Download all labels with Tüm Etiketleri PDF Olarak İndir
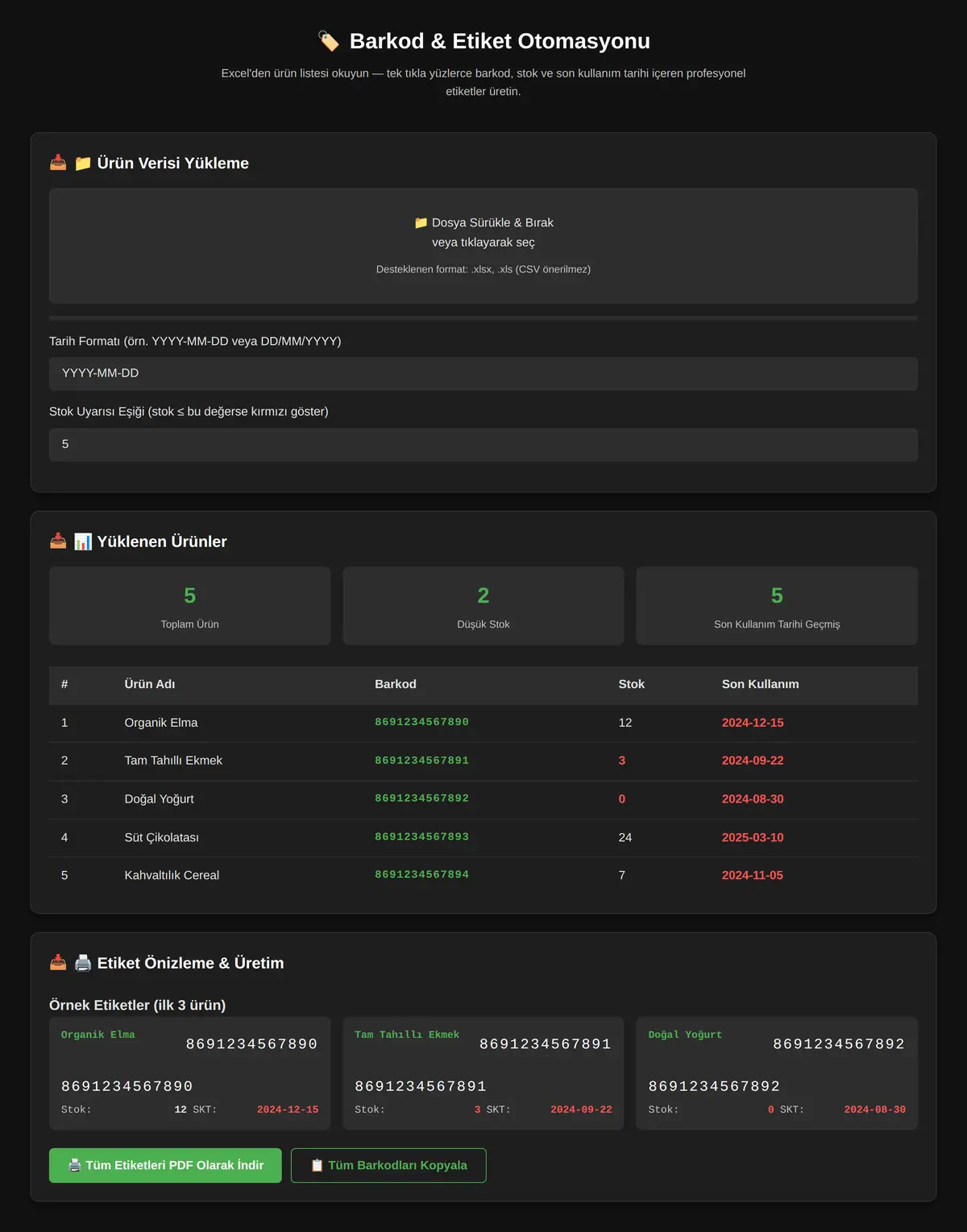967x1232 pixels. coord(165,1165)
